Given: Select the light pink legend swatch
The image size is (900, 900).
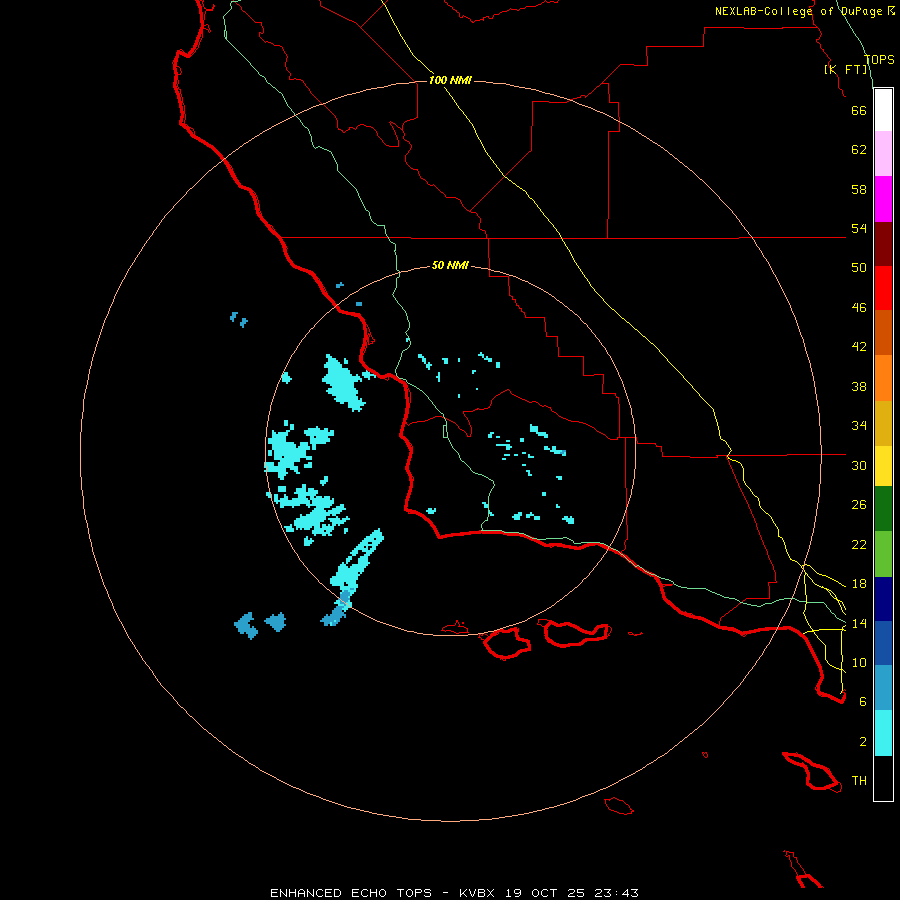Looking at the screenshot, I should coord(883,154).
